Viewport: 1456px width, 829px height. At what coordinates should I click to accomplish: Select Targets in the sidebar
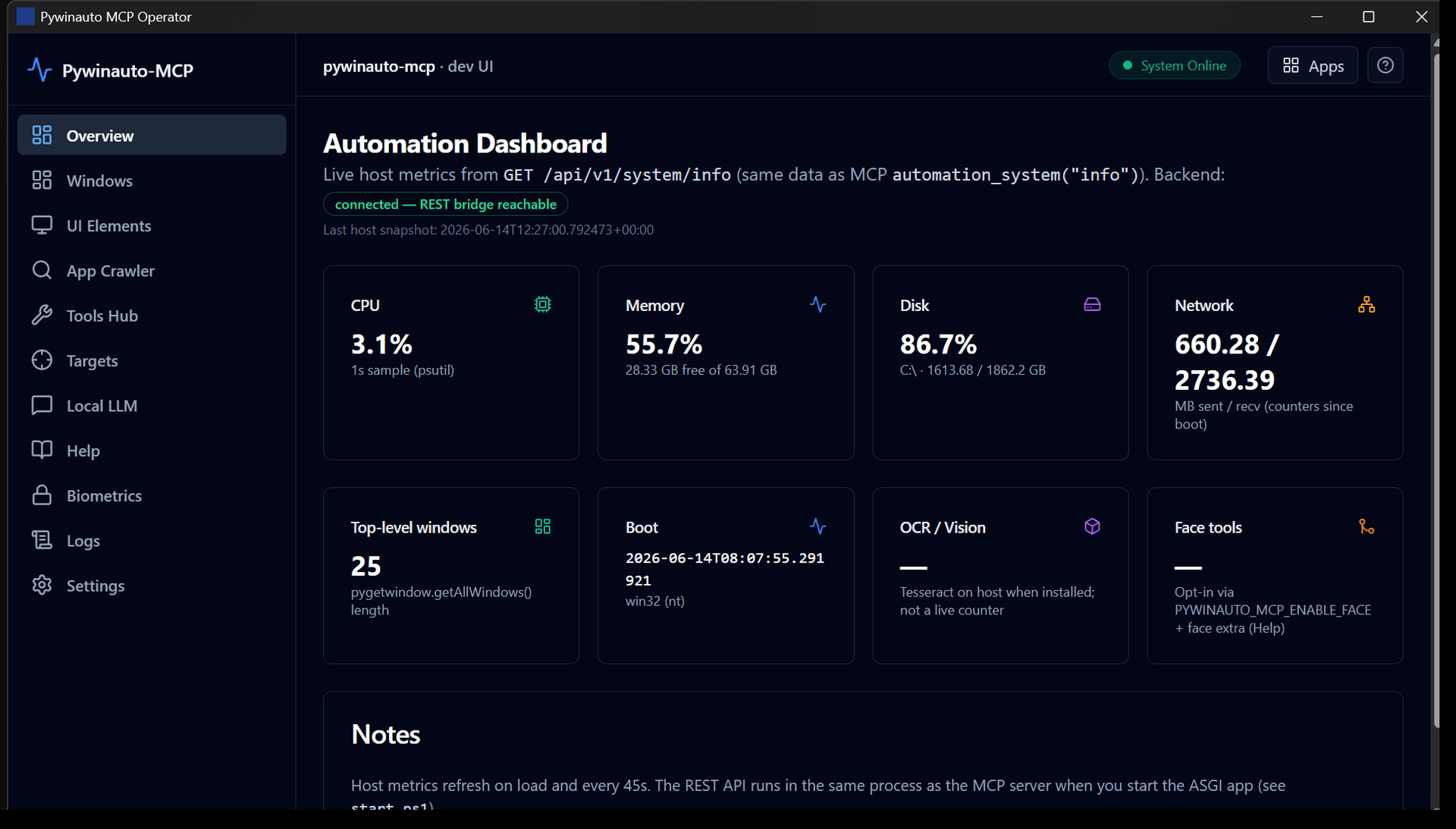pyautogui.click(x=152, y=360)
